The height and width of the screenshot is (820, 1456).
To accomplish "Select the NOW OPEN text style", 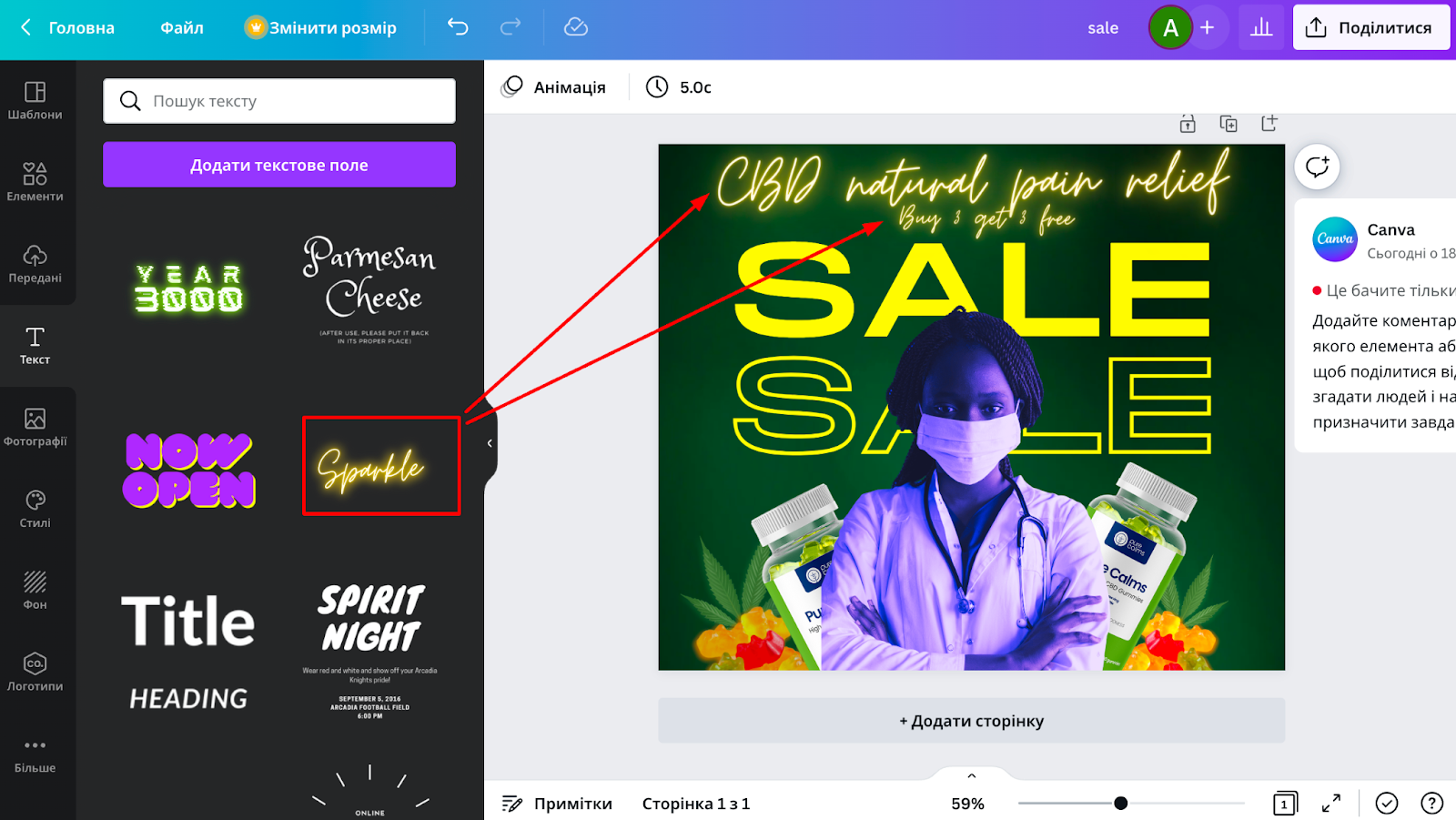I will click(x=189, y=470).
